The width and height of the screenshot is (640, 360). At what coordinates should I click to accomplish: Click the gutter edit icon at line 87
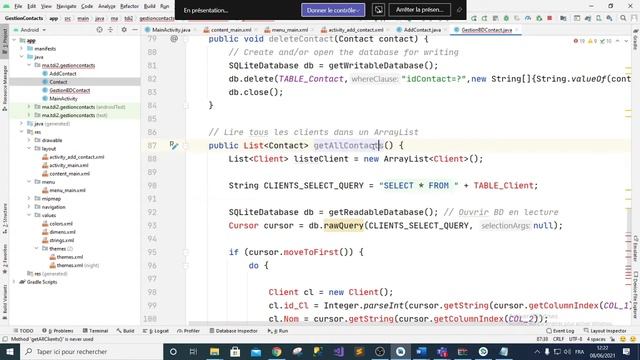pos(174,145)
